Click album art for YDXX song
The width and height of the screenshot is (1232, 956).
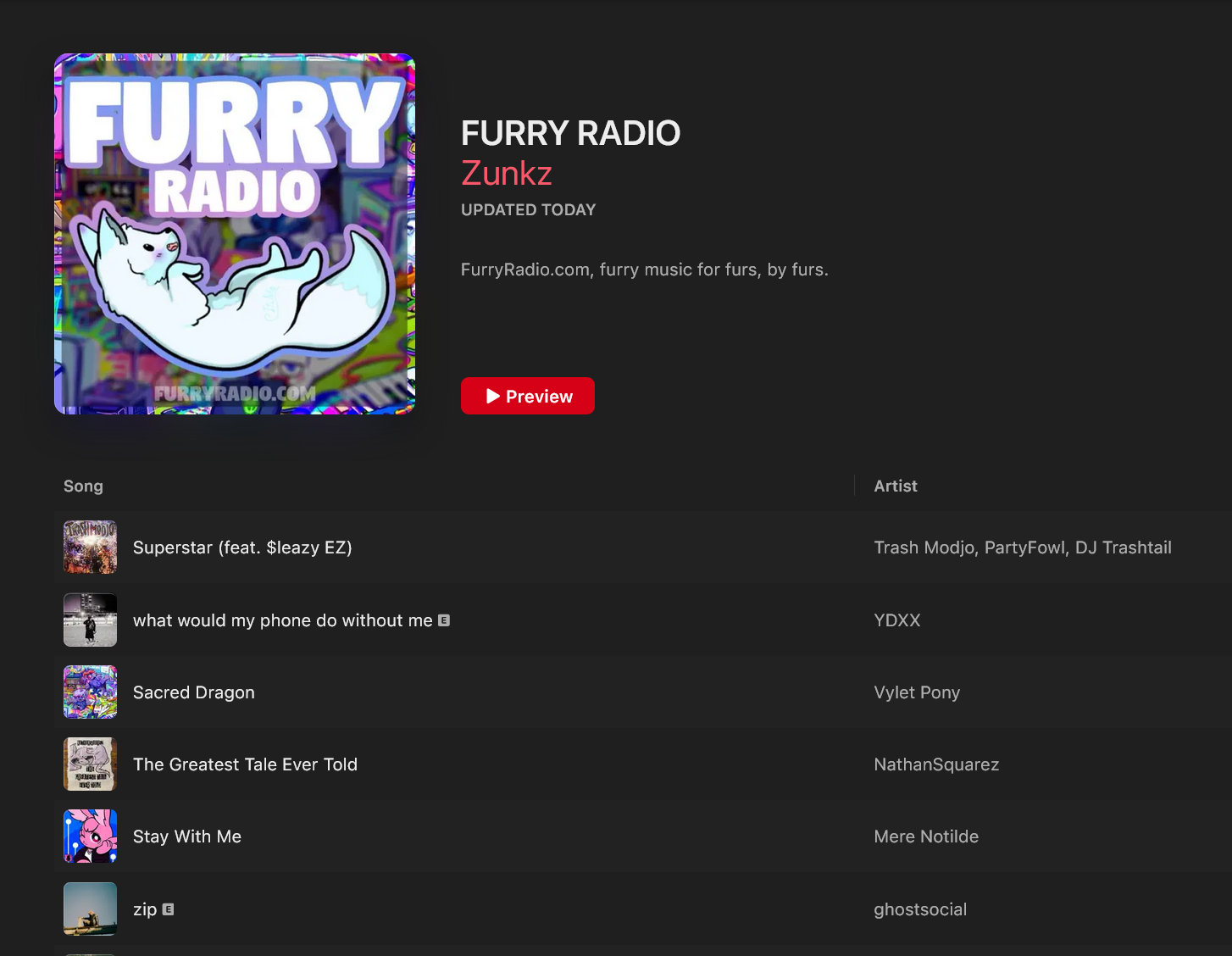click(x=90, y=620)
